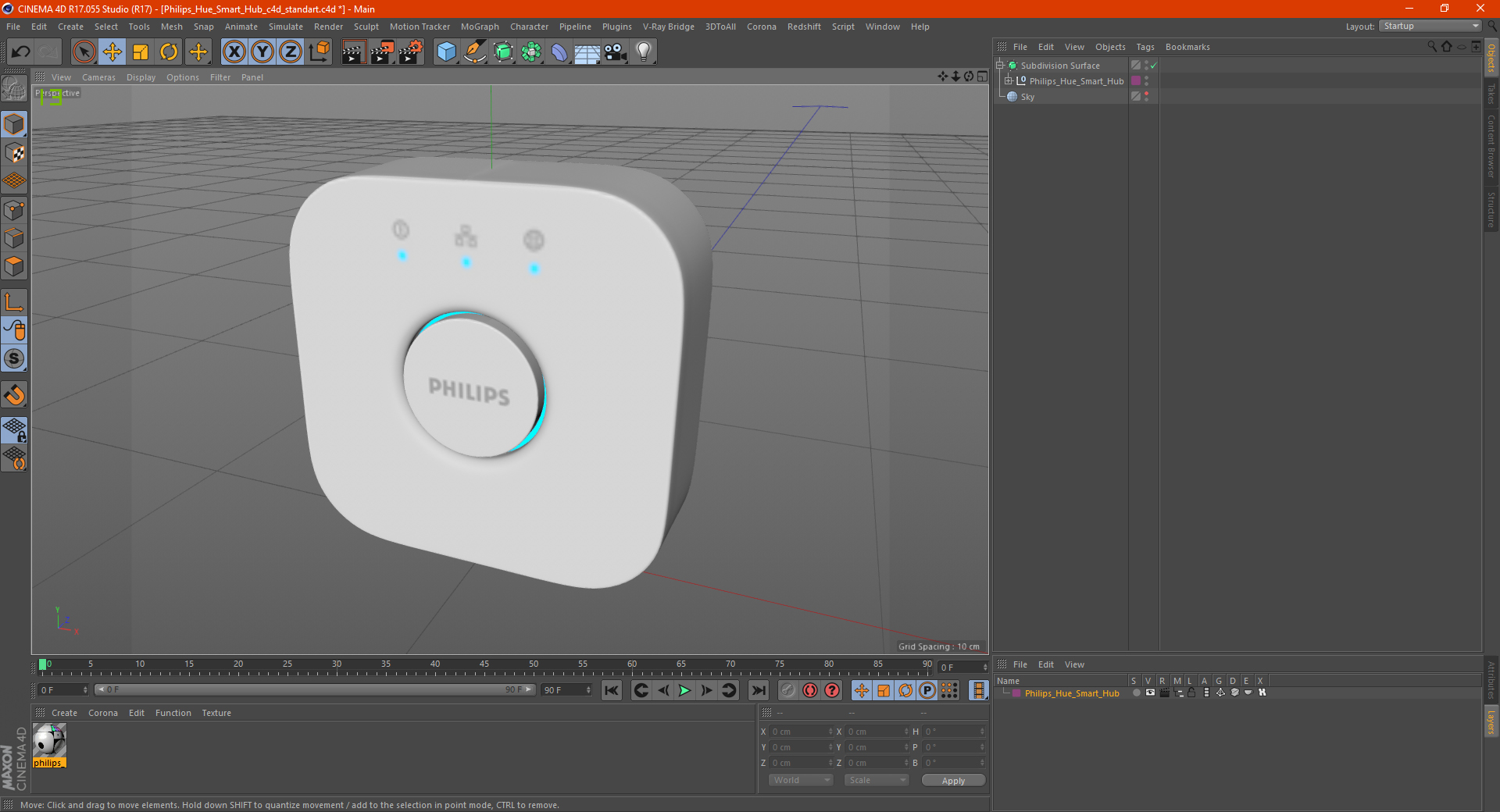Select the Sky object

[x=1027, y=97]
